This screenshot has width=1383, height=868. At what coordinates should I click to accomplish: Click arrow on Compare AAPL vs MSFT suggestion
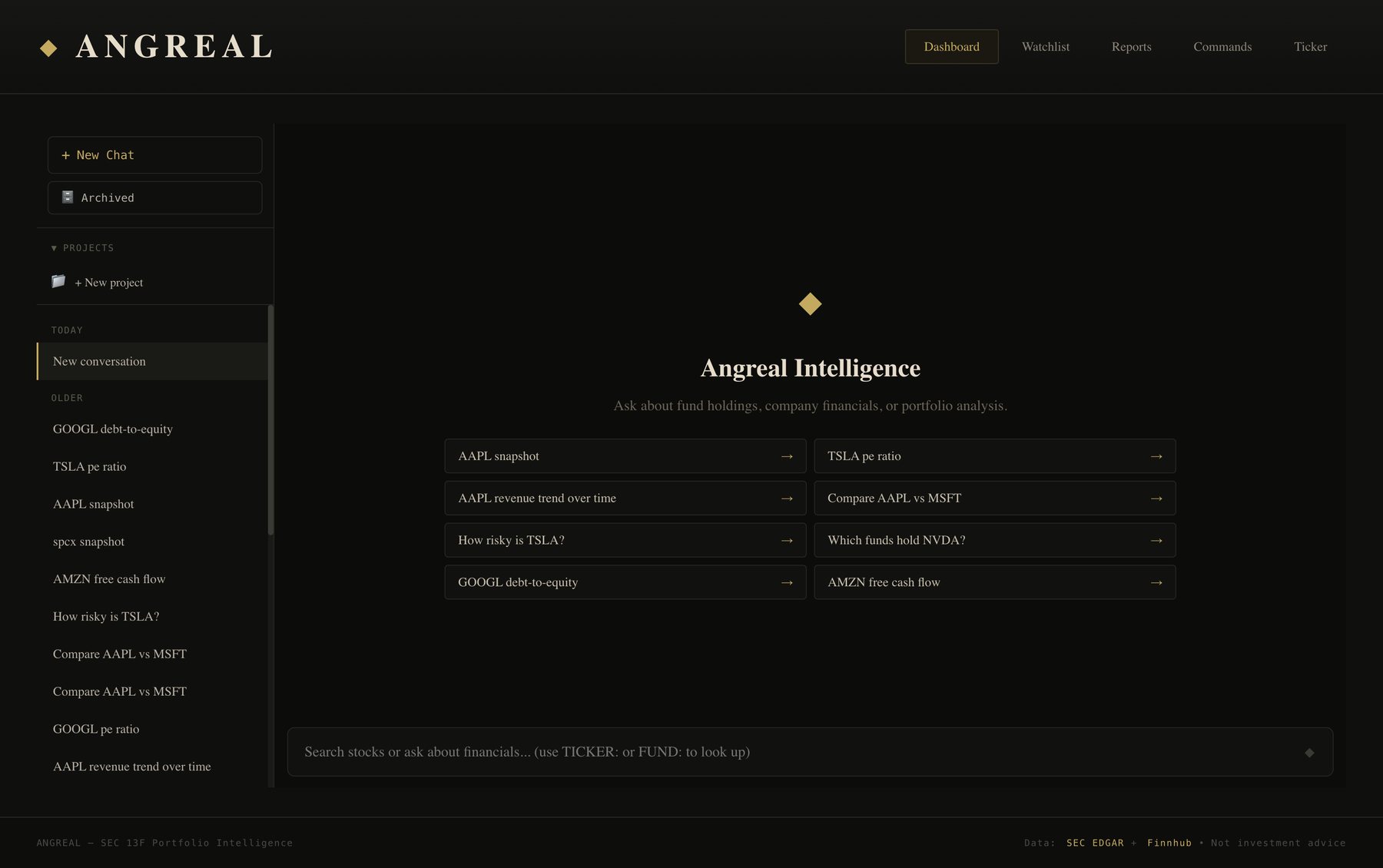tap(1156, 499)
